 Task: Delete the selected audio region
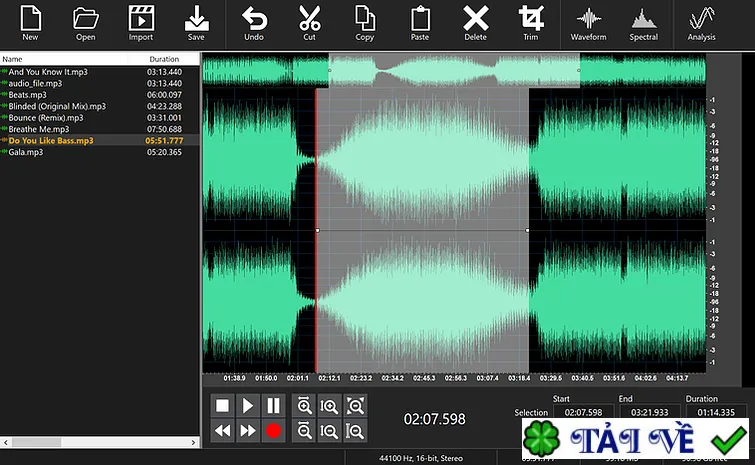click(x=475, y=23)
